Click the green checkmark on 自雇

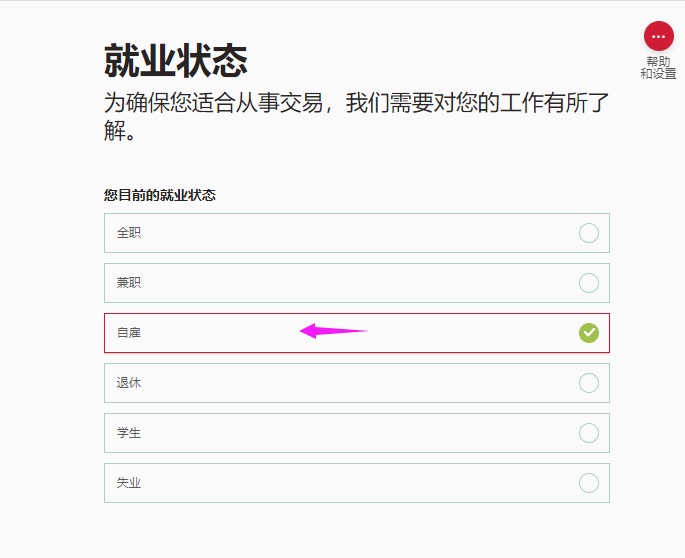(589, 333)
